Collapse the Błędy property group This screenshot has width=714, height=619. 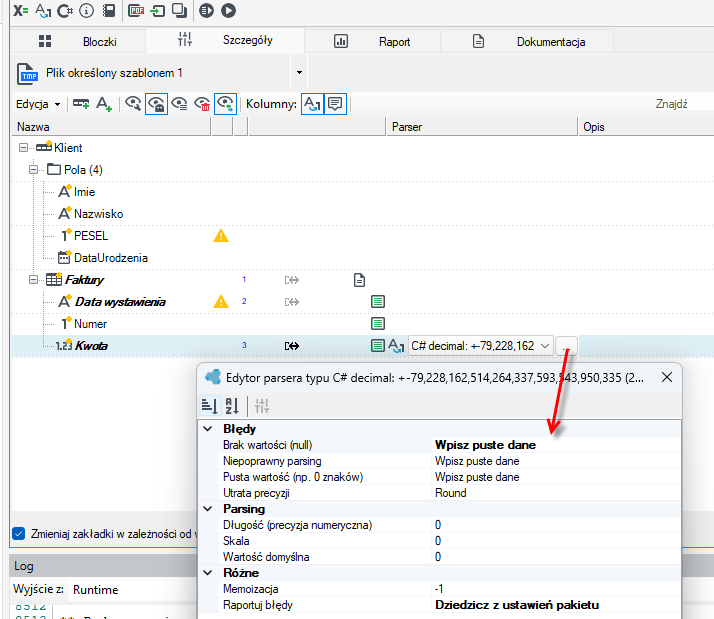tap(208, 429)
